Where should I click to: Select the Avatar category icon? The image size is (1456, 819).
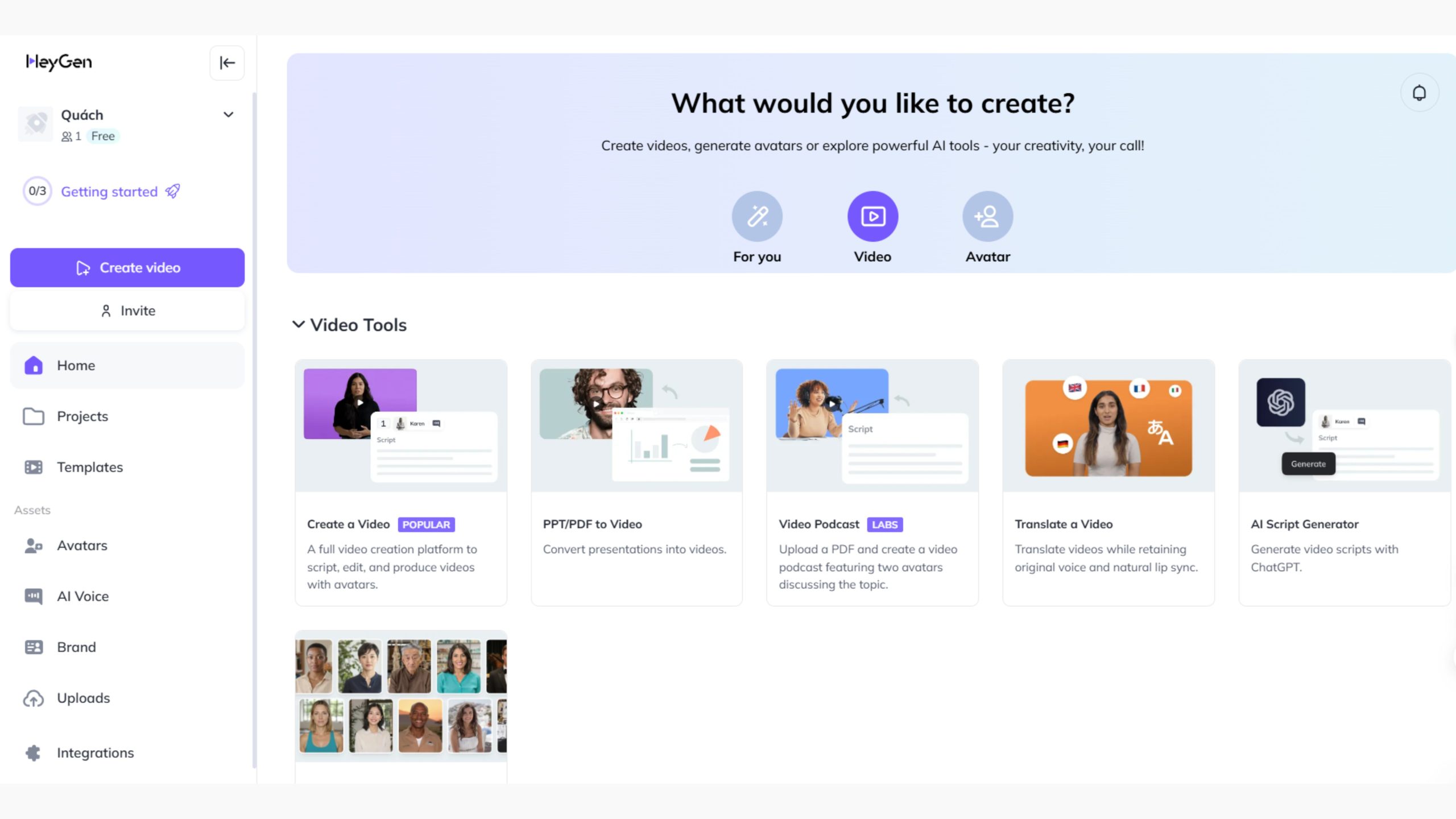pyautogui.click(x=988, y=216)
